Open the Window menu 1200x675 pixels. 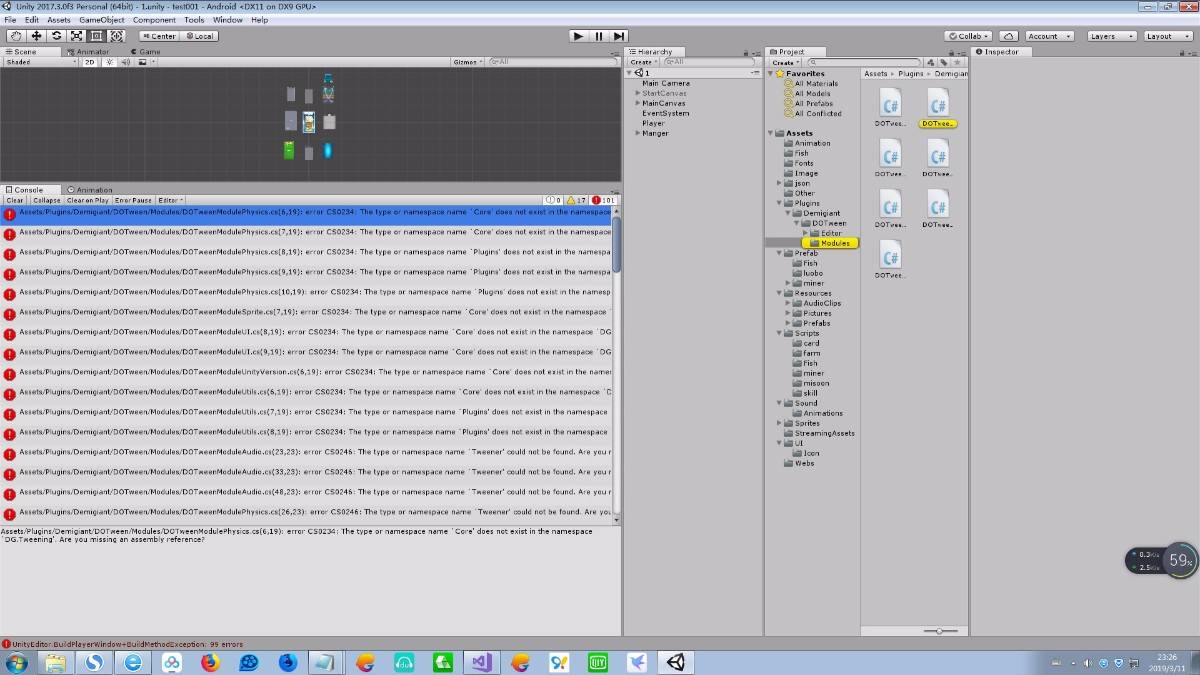227,20
